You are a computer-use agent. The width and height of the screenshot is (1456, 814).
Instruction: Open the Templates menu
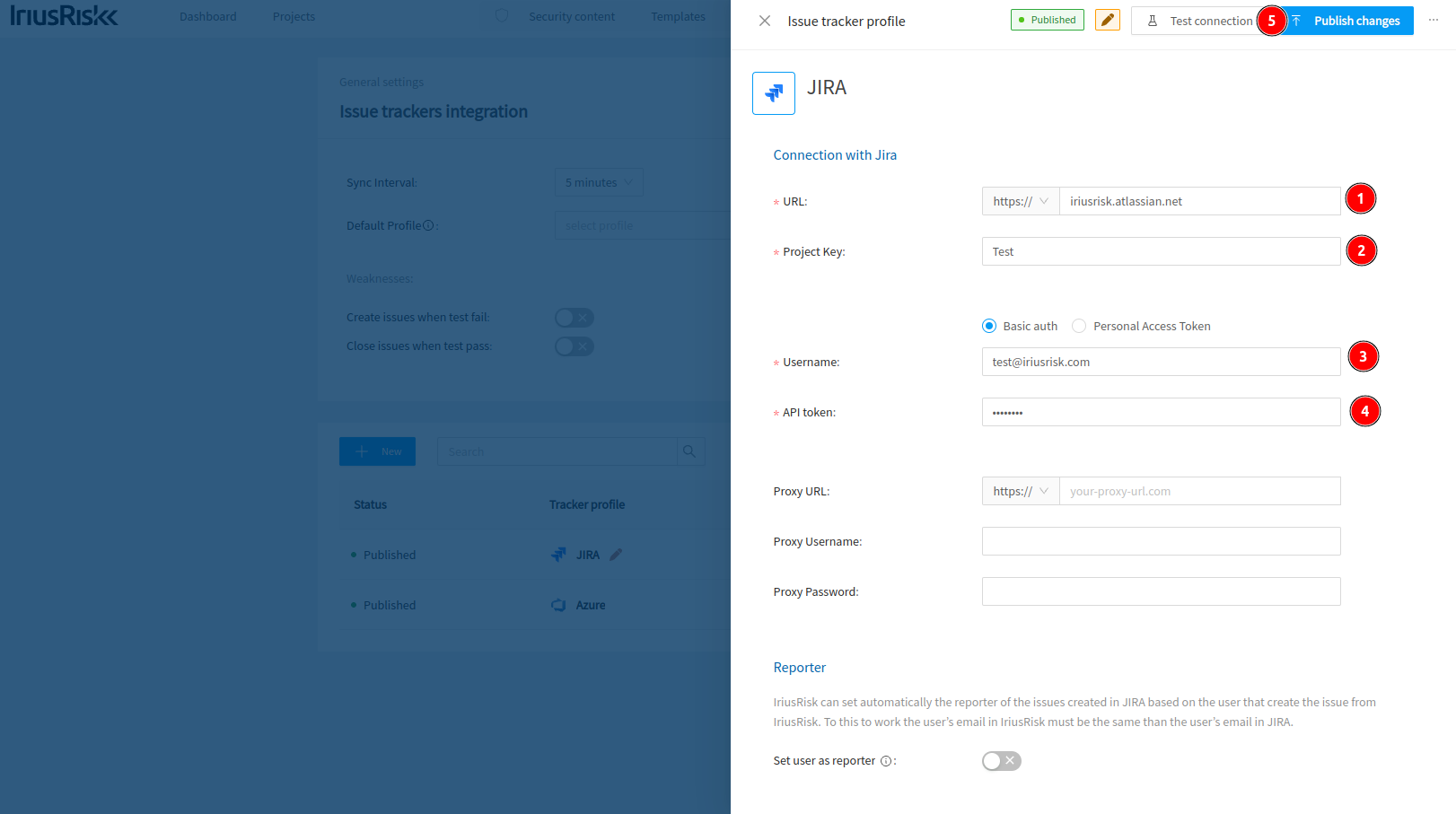point(678,16)
